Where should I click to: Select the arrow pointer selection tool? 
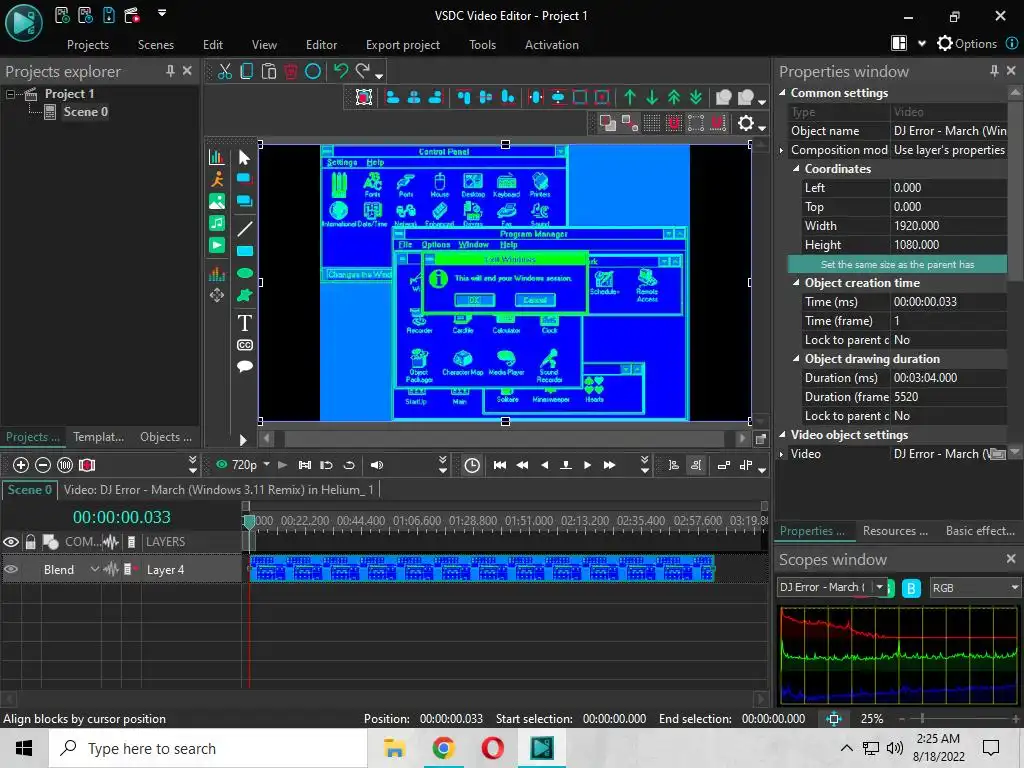tap(244, 157)
